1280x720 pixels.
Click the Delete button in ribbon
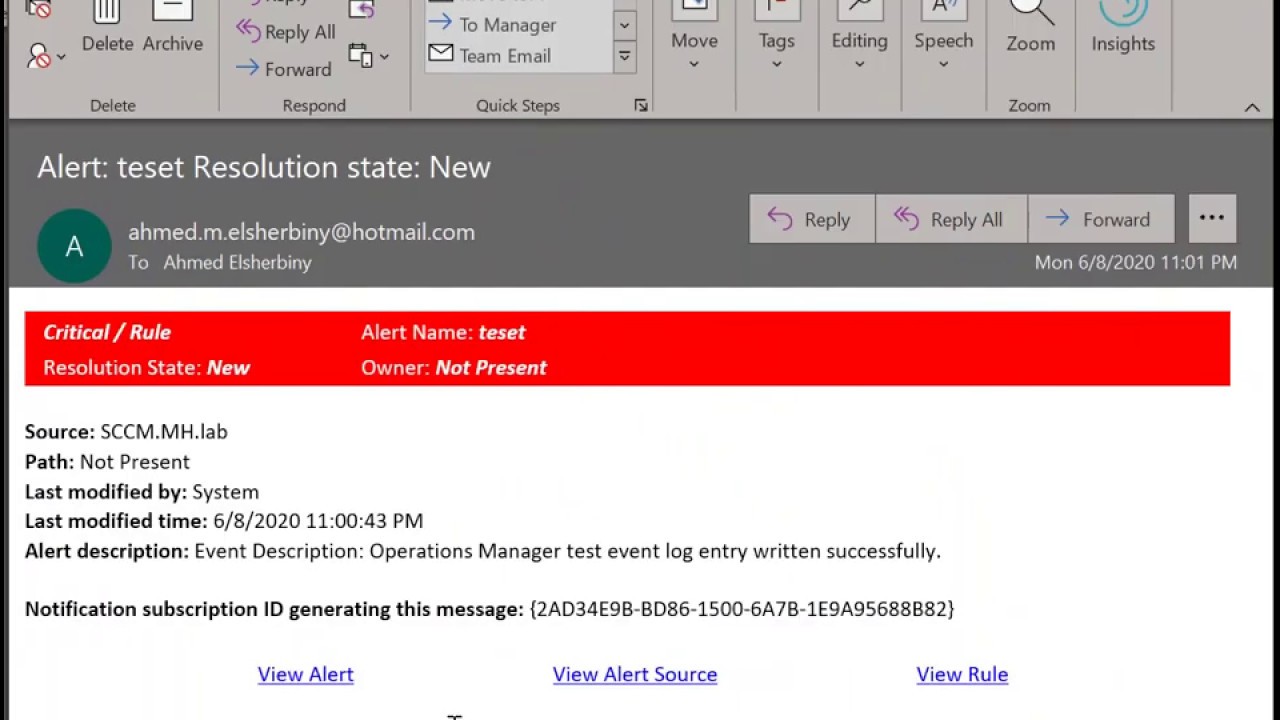107,28
